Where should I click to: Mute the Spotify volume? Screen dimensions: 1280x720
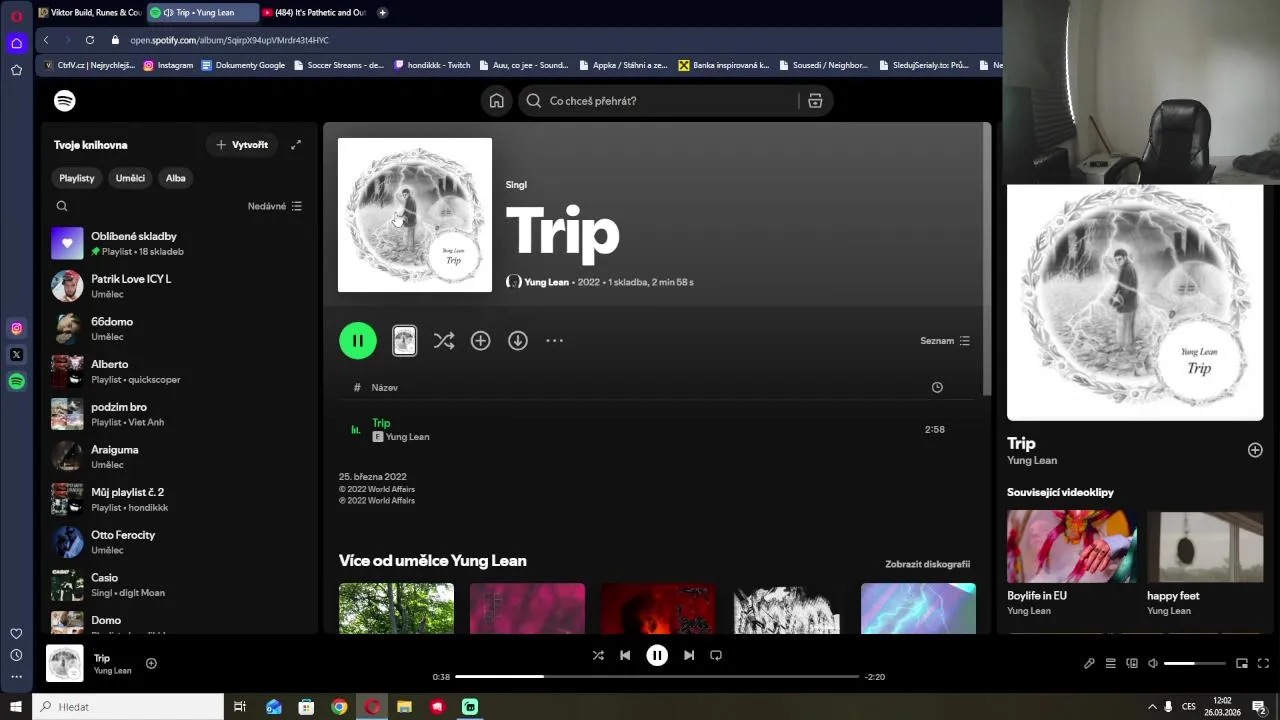tap(1153, 663)
